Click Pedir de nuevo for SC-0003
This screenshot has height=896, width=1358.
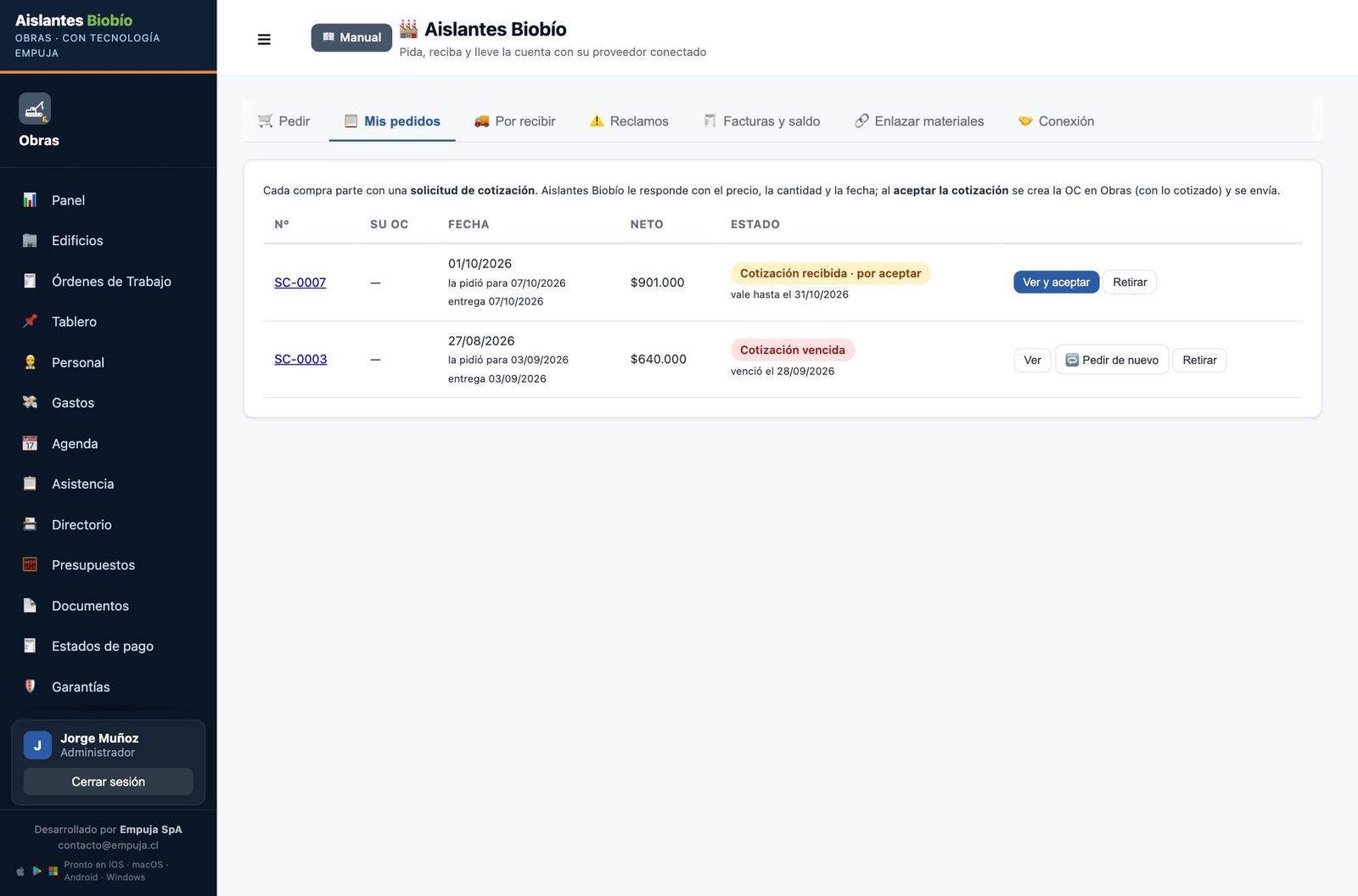coord(1112,360)
